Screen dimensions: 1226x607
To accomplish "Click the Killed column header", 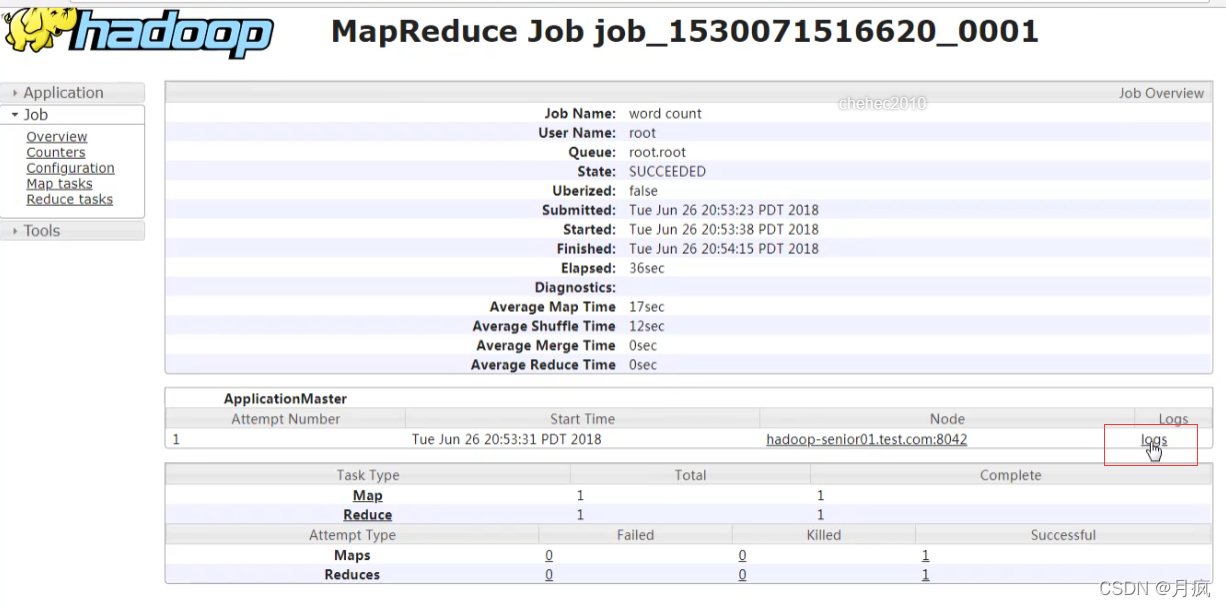I will pos(823,535).
